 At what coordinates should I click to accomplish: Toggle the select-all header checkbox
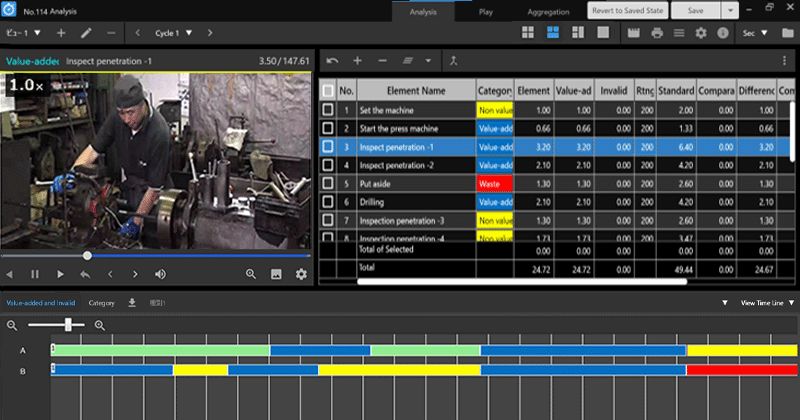pyautogui.click(x=328, y=90)
